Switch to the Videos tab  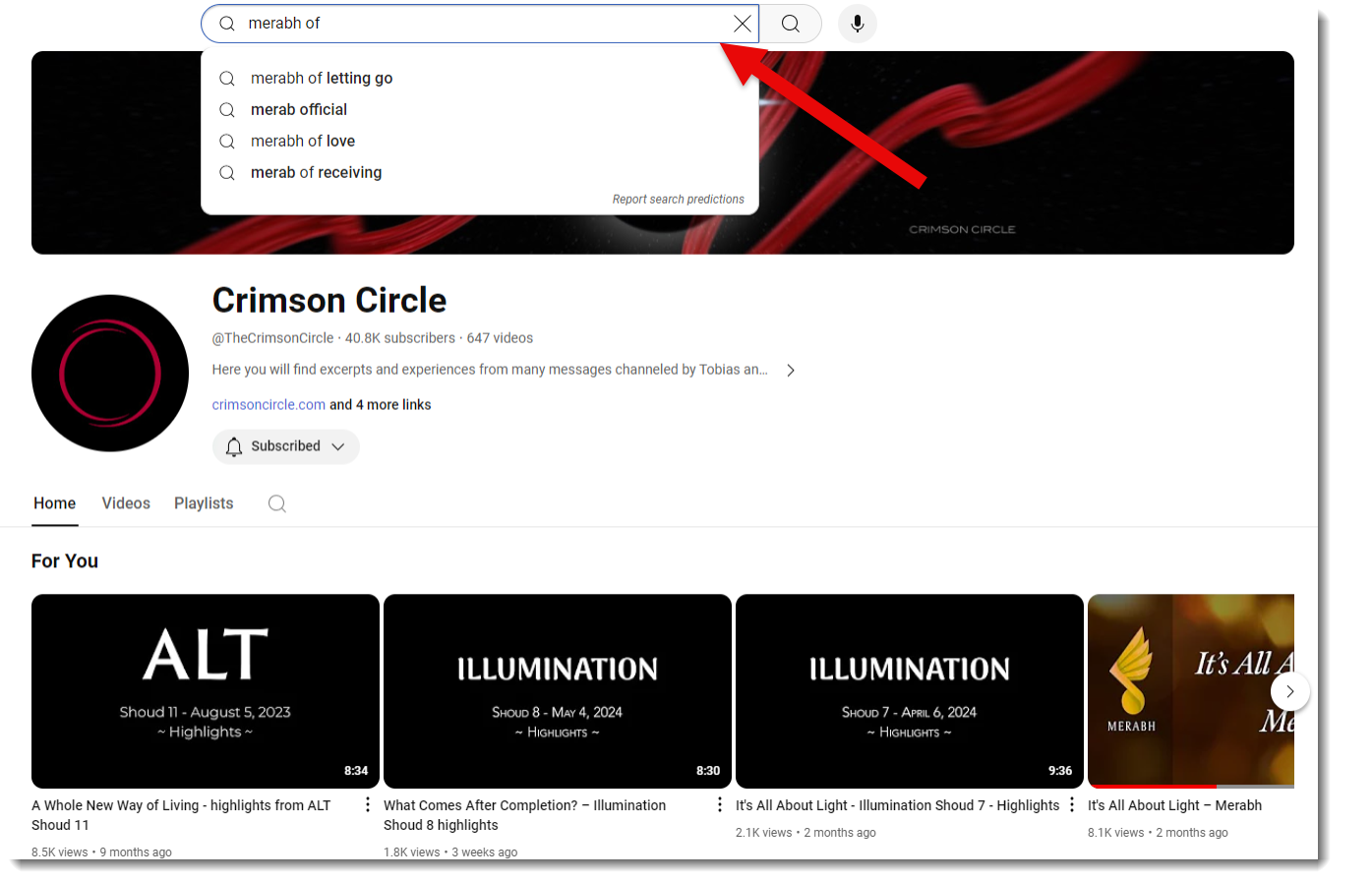point(126,503)
